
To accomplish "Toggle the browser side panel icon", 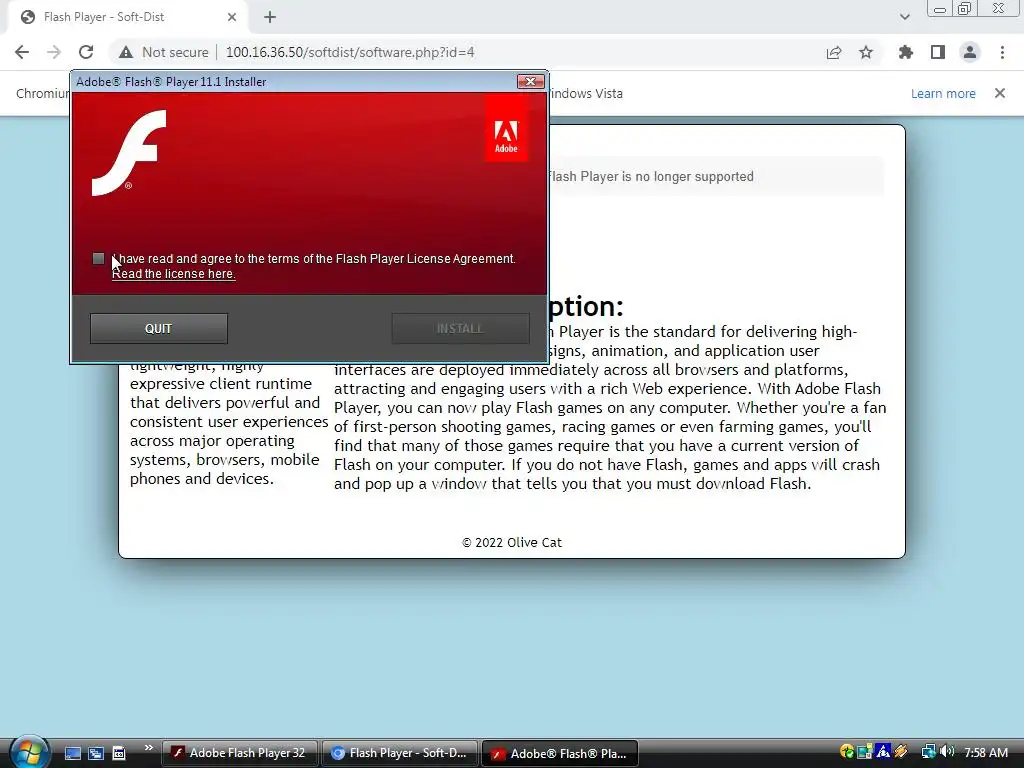I will (x=938, y=52).
